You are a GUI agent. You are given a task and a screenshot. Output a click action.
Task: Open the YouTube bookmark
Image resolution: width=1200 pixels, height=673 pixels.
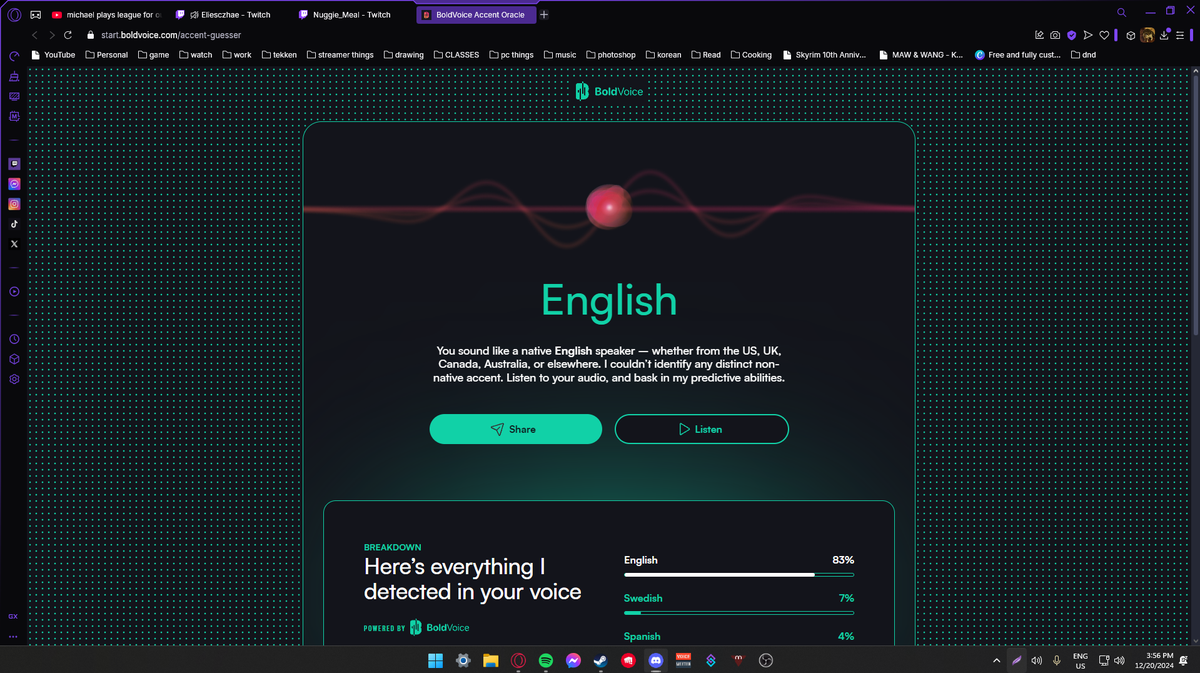[x=54, y=55]
